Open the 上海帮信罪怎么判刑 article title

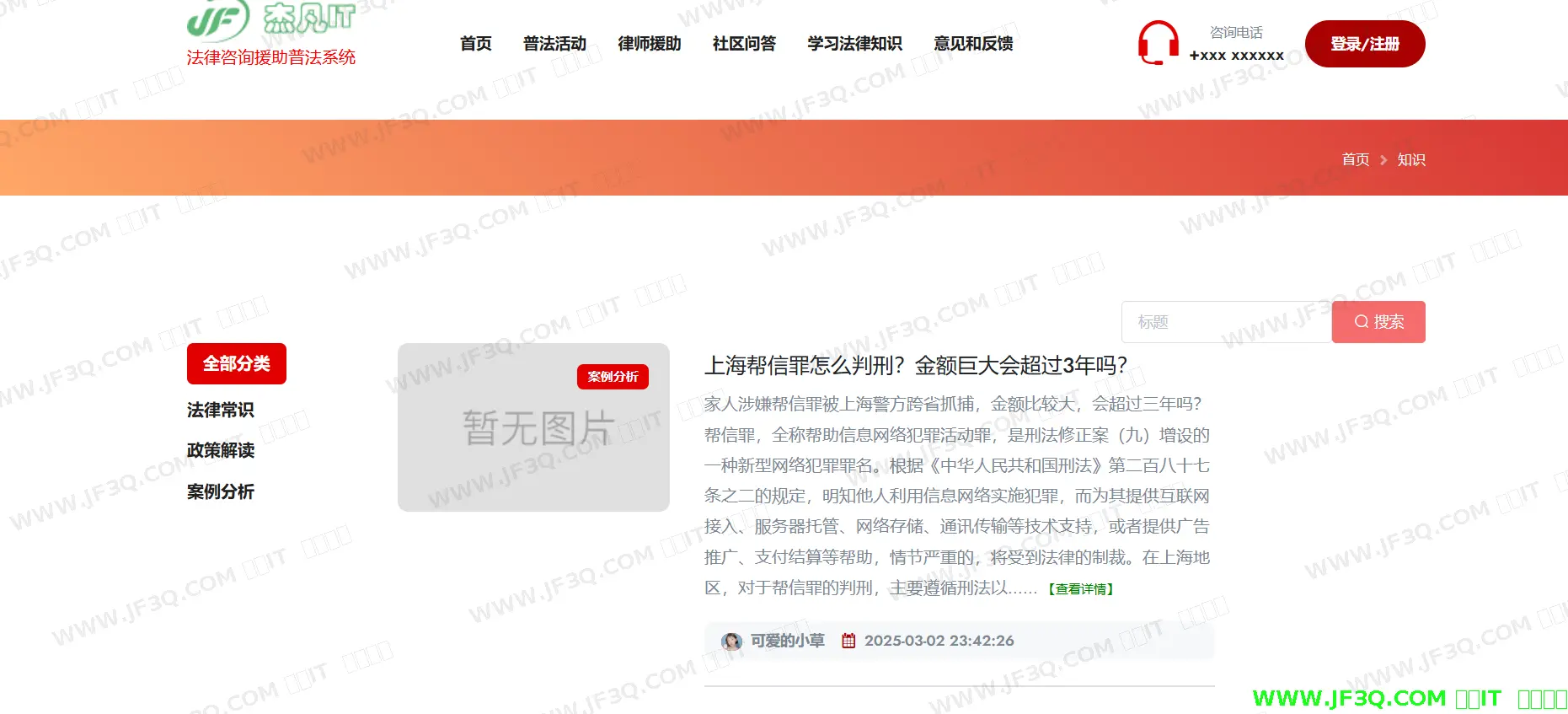point(915,366)
